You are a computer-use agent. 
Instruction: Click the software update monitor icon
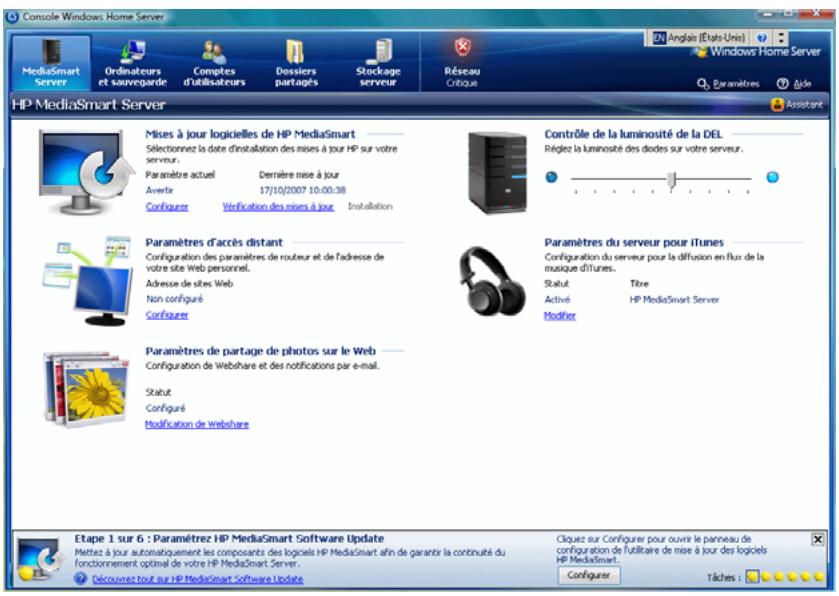click(x=86, y=171)
